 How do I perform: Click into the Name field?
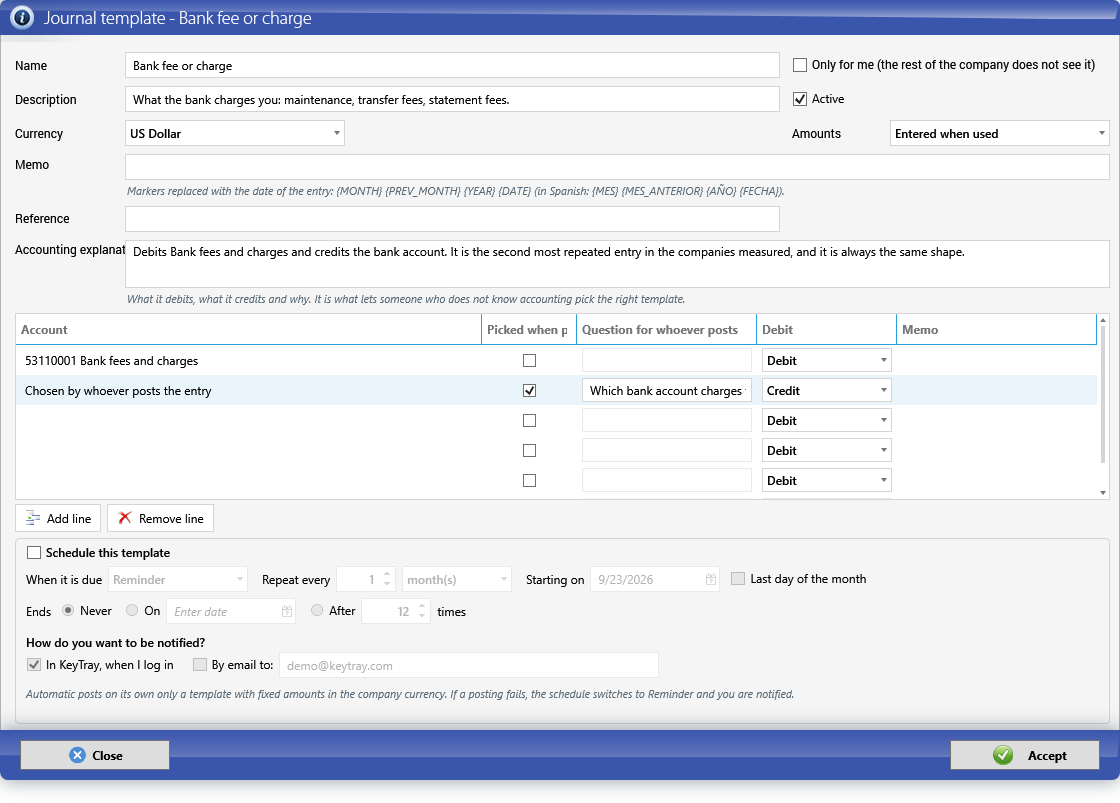452,66
